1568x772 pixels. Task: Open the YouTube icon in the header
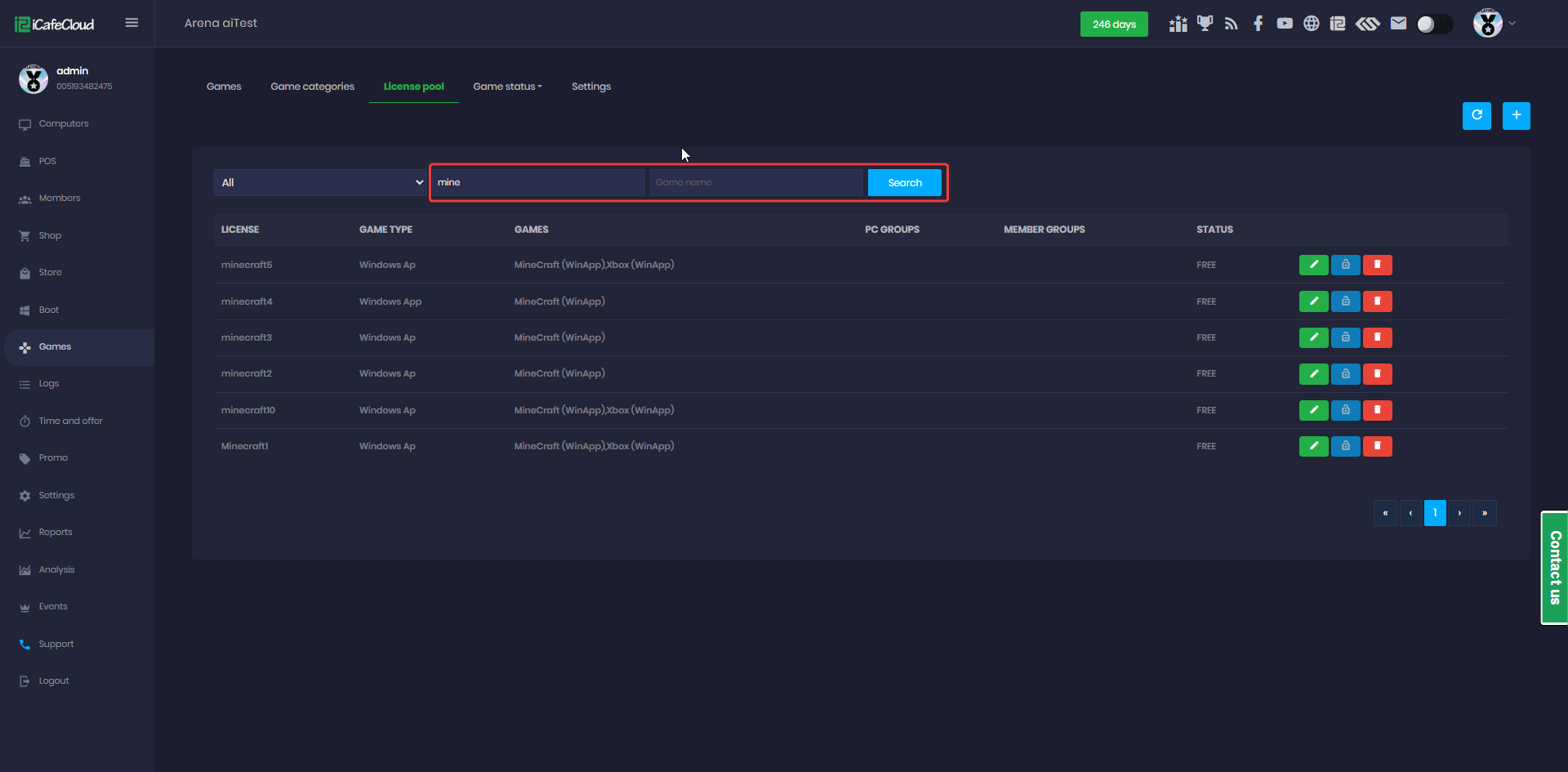tap(1285, 24)
